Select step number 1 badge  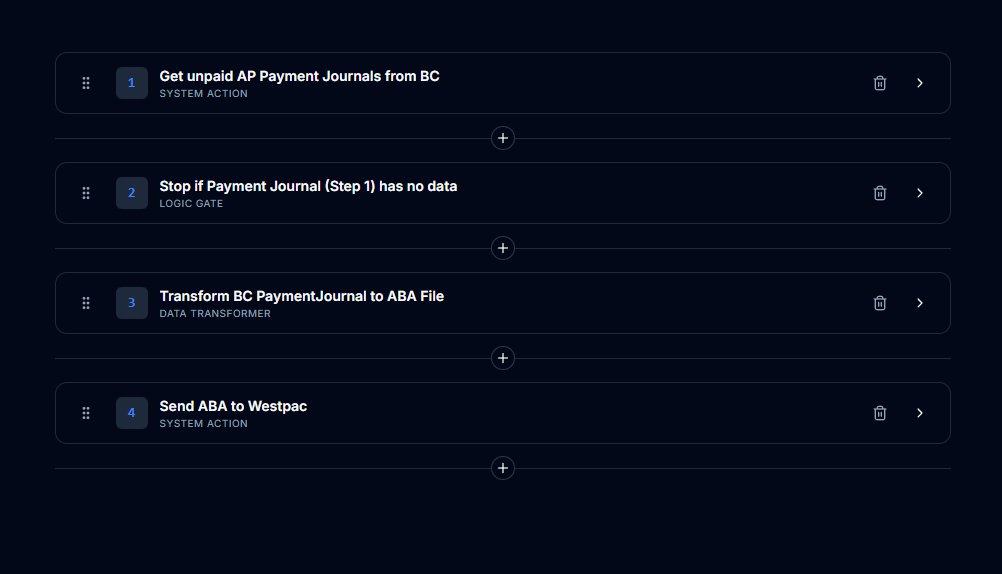tap(132, 83)
